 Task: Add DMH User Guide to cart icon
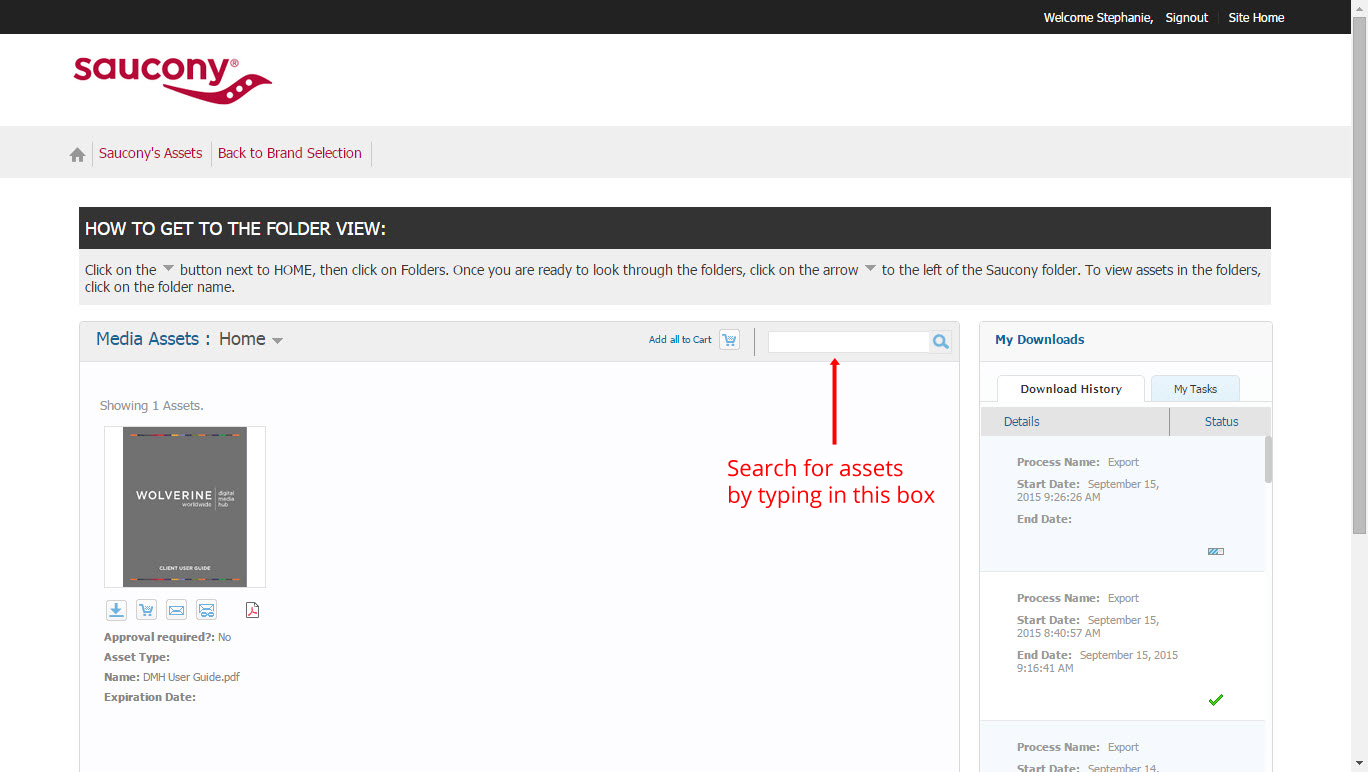click(x=146, y=610)
